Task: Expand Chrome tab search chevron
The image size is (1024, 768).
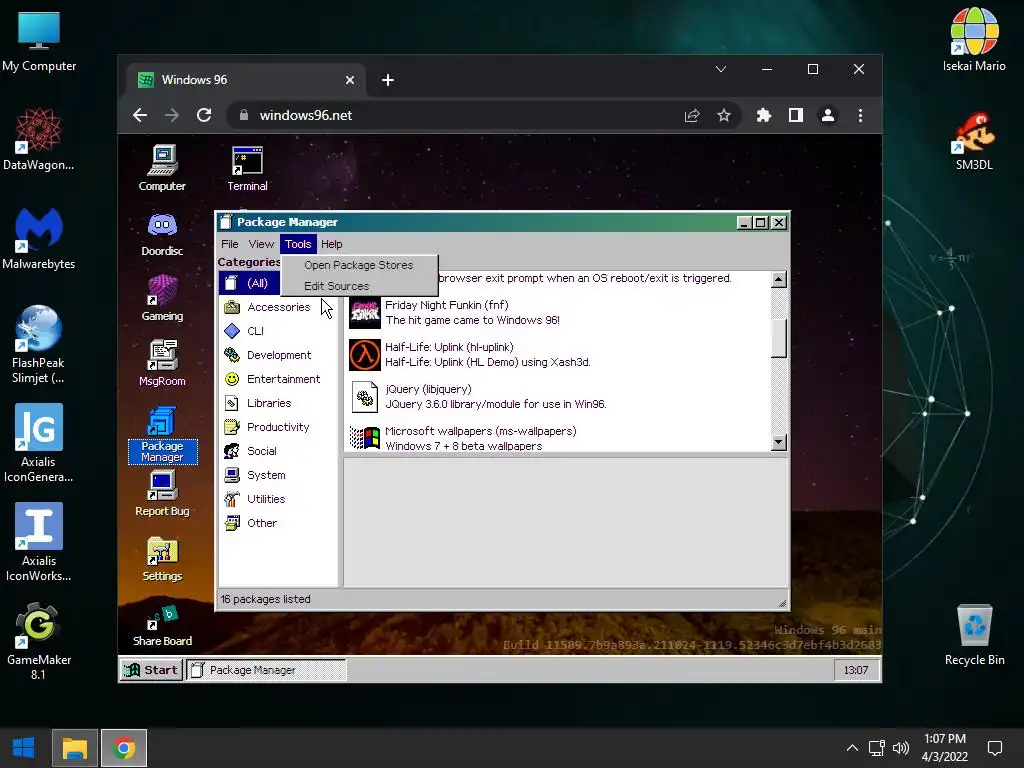Action: (x=721, y=69)
